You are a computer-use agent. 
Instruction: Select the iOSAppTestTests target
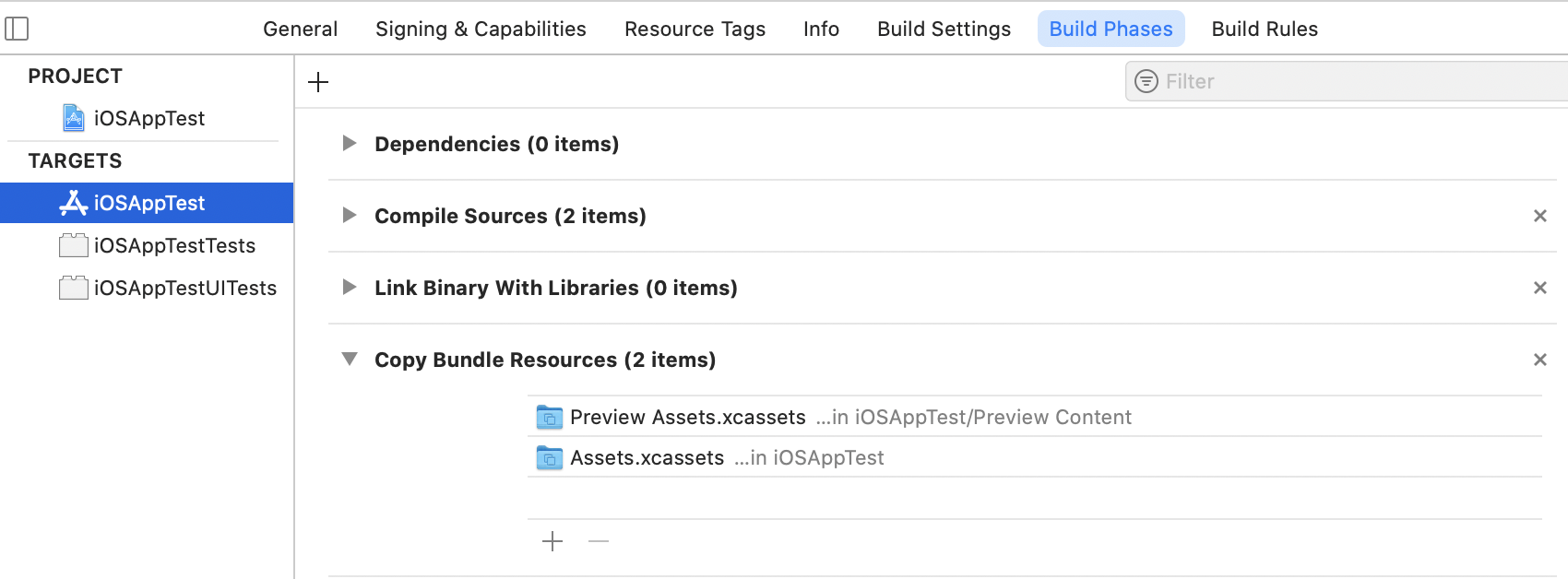point(147,245)
